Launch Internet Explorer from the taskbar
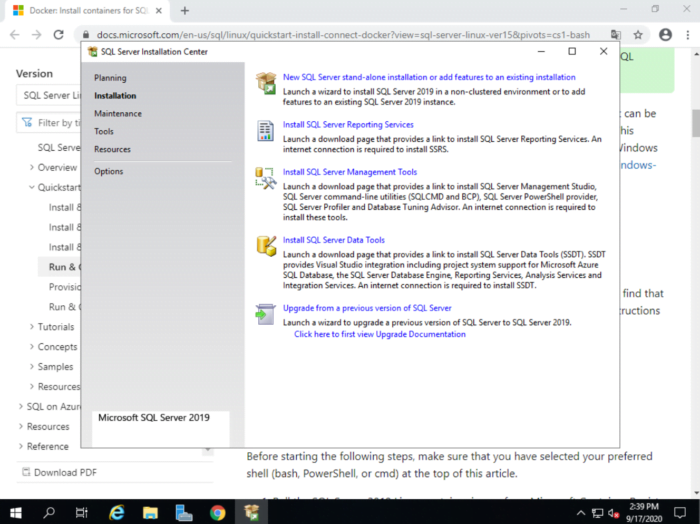 pos(117,512)
